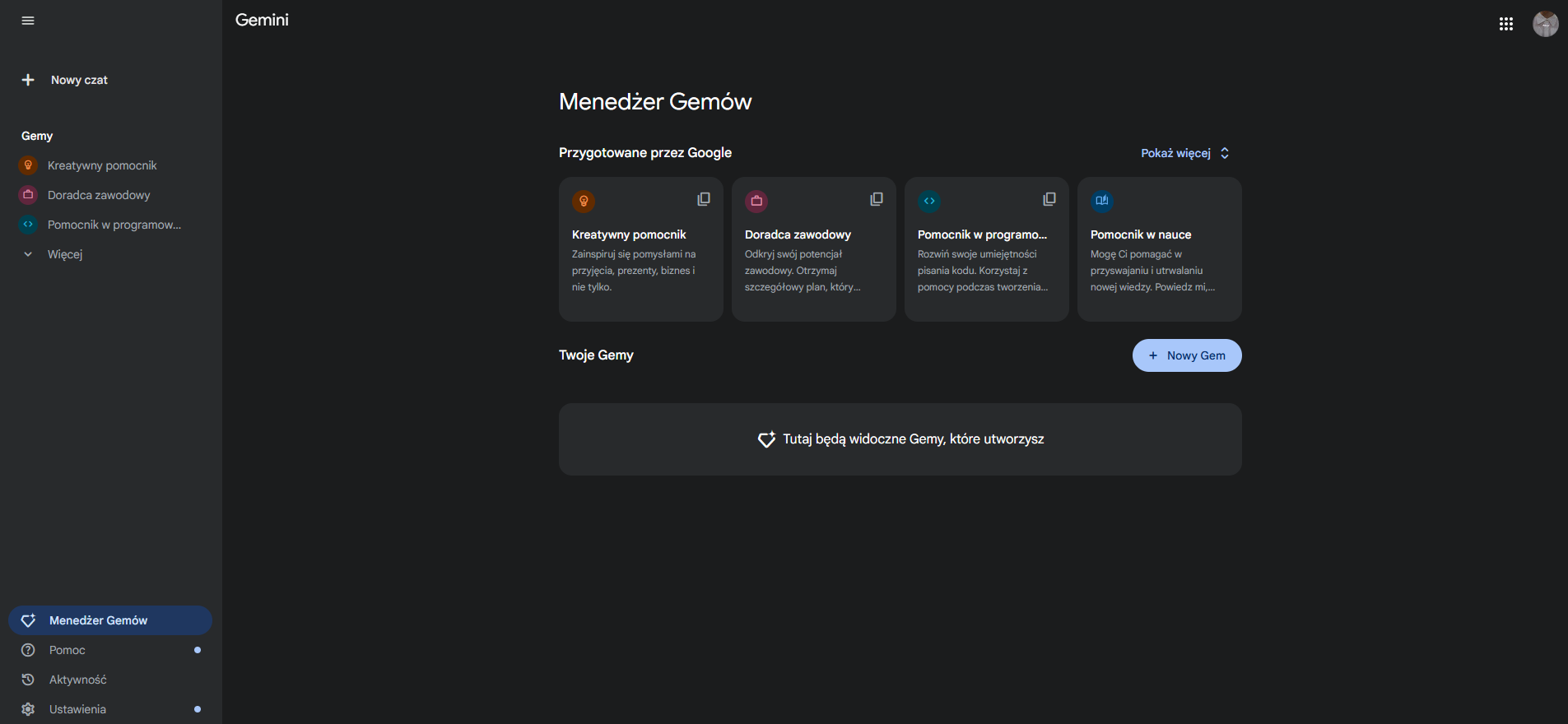Image resolution: width=1568 pixels, height=724 pixels.
Task: Open the Google apps grid
Action: pos(1506,24)
